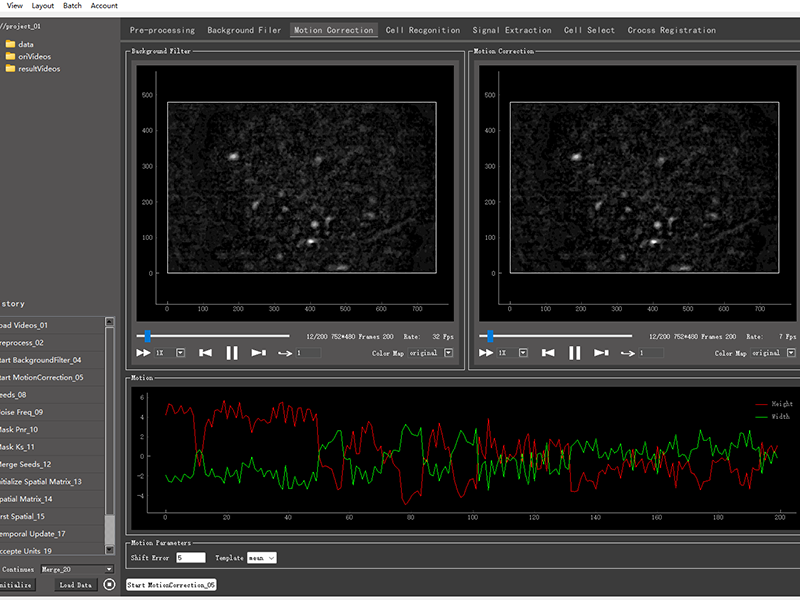The width and height of the screenshot is (800, 600).
Task: Open the data folder
Action: (x=19, y=44)
